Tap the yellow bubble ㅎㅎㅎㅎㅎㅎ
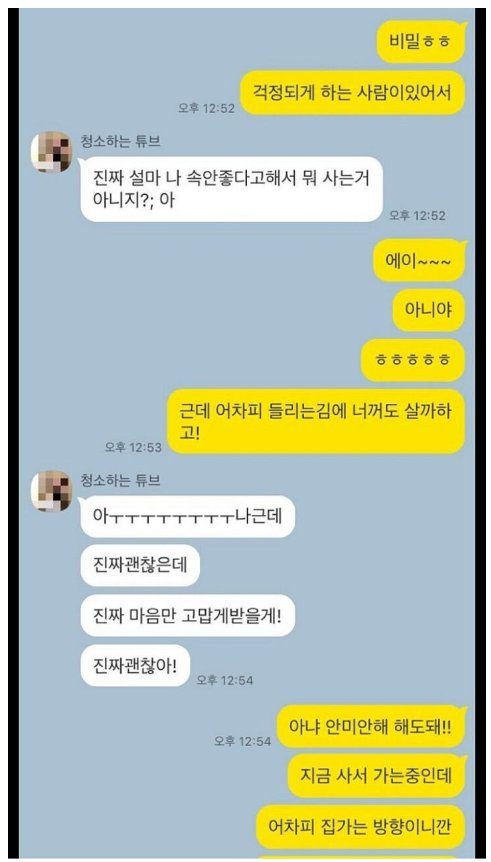The image size is (491, 862). click(413, 360)
